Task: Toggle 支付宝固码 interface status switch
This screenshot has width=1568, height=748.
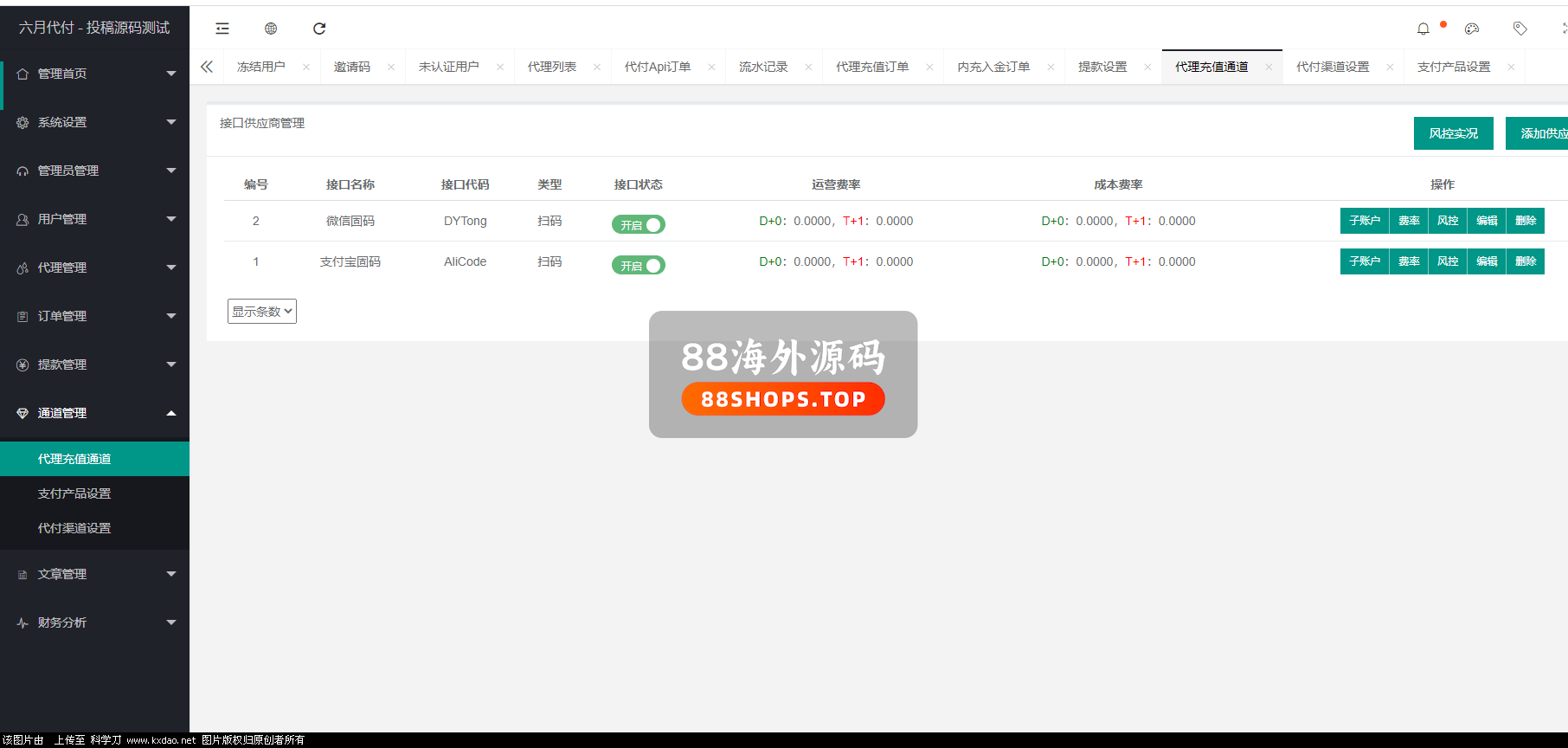Action: coord(639,265)
